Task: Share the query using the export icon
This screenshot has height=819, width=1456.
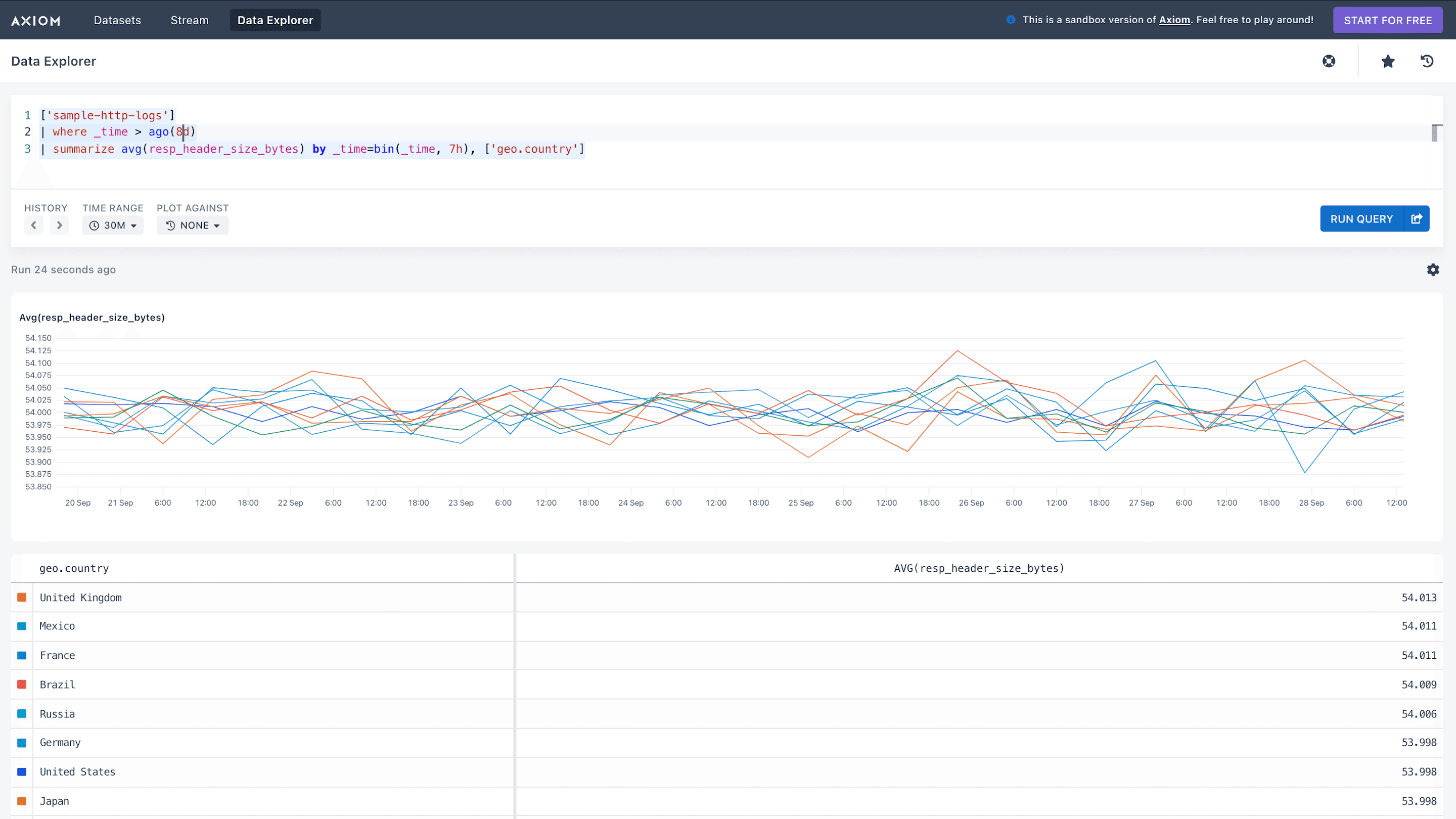Action: point(1417,219)
